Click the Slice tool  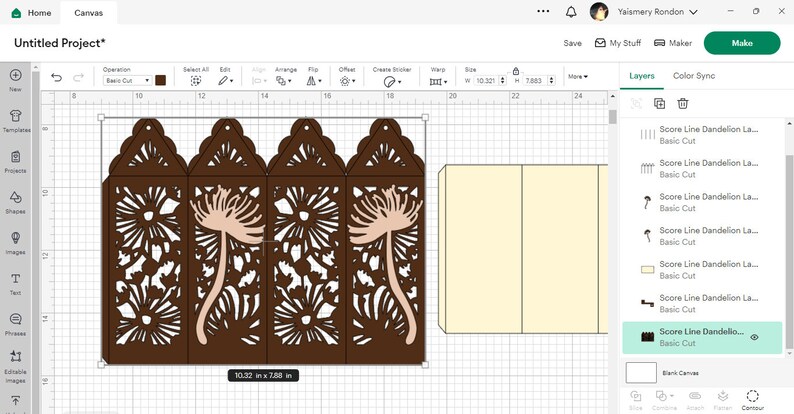click(636, 400)
